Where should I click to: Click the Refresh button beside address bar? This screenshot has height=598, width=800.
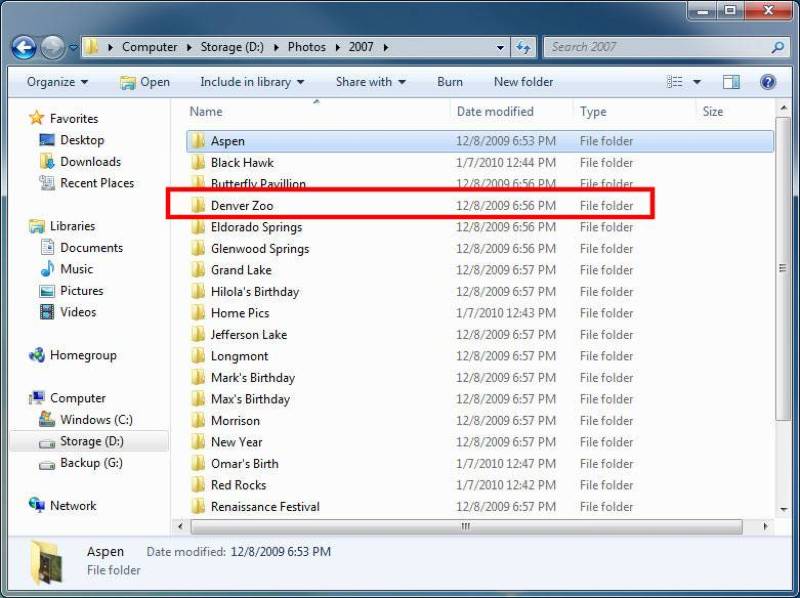click(523, 47)
